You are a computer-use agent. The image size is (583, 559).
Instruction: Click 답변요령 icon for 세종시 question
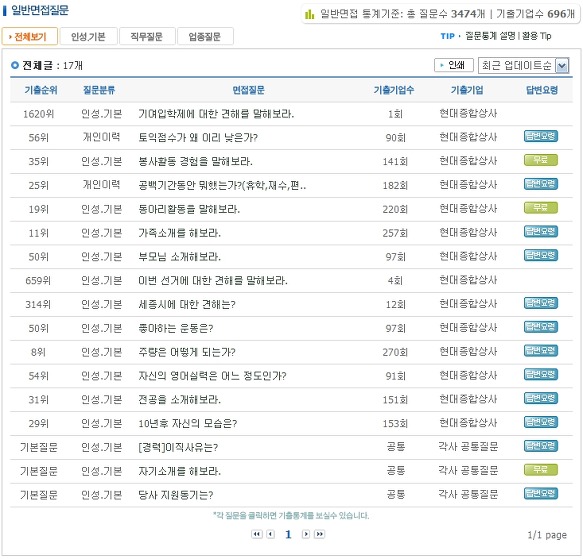tap(541, 303)
